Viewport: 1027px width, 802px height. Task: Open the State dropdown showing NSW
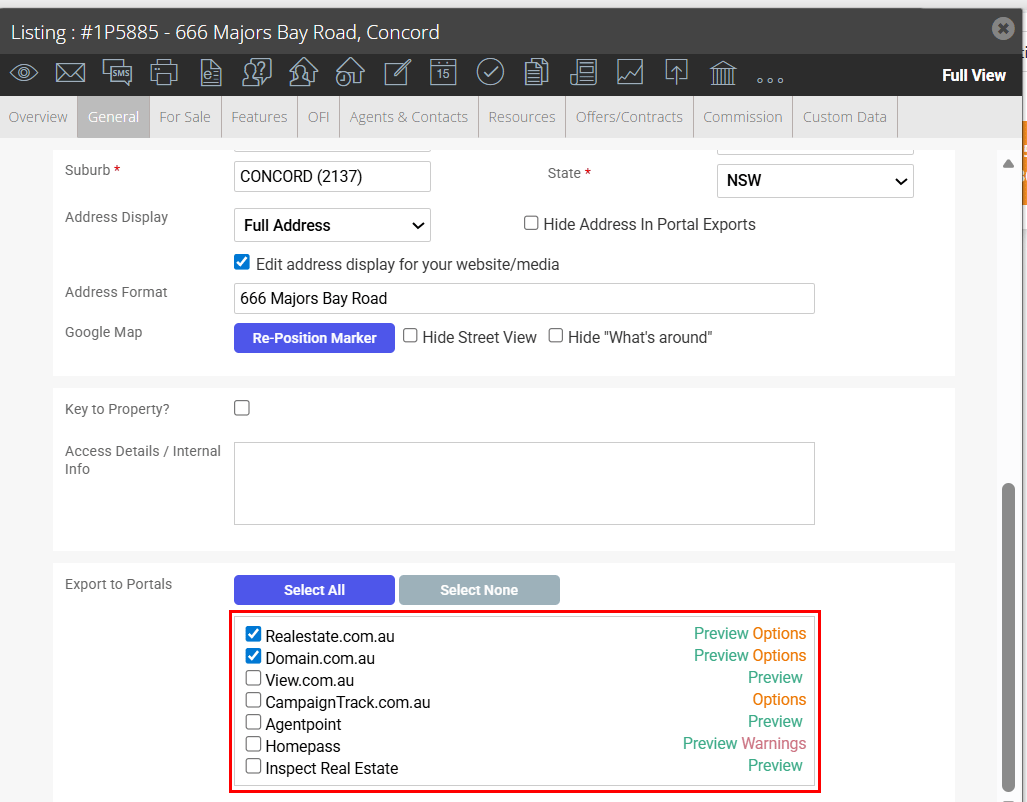pos(815,181)
